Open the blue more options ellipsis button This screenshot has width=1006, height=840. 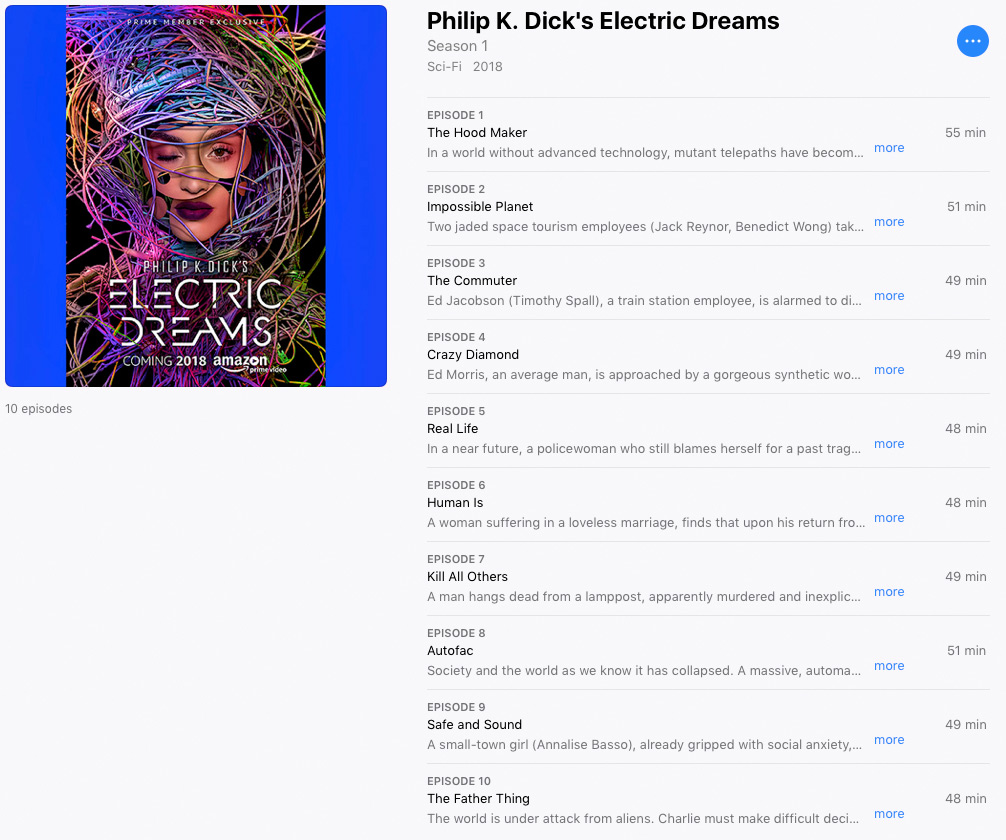pos(972,41)
